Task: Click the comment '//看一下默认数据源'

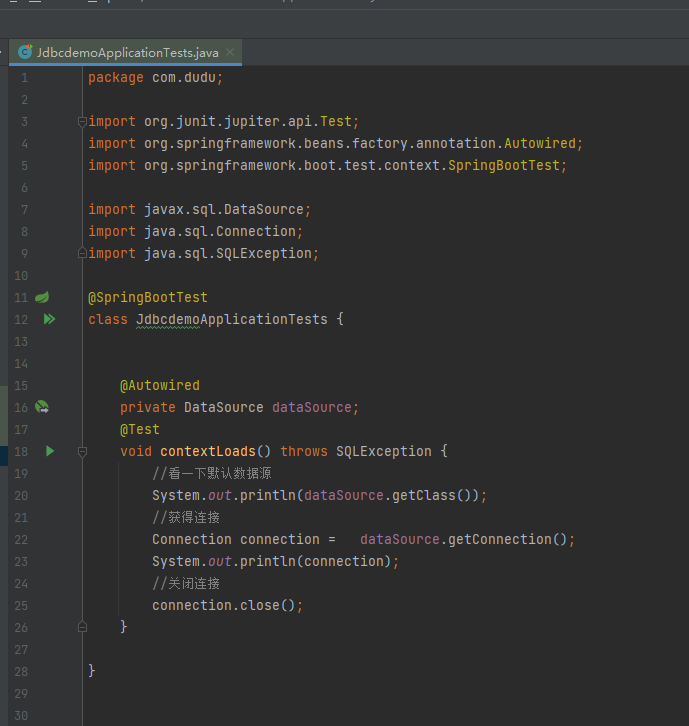Action: pyautogui.click(x=212, y=473)
